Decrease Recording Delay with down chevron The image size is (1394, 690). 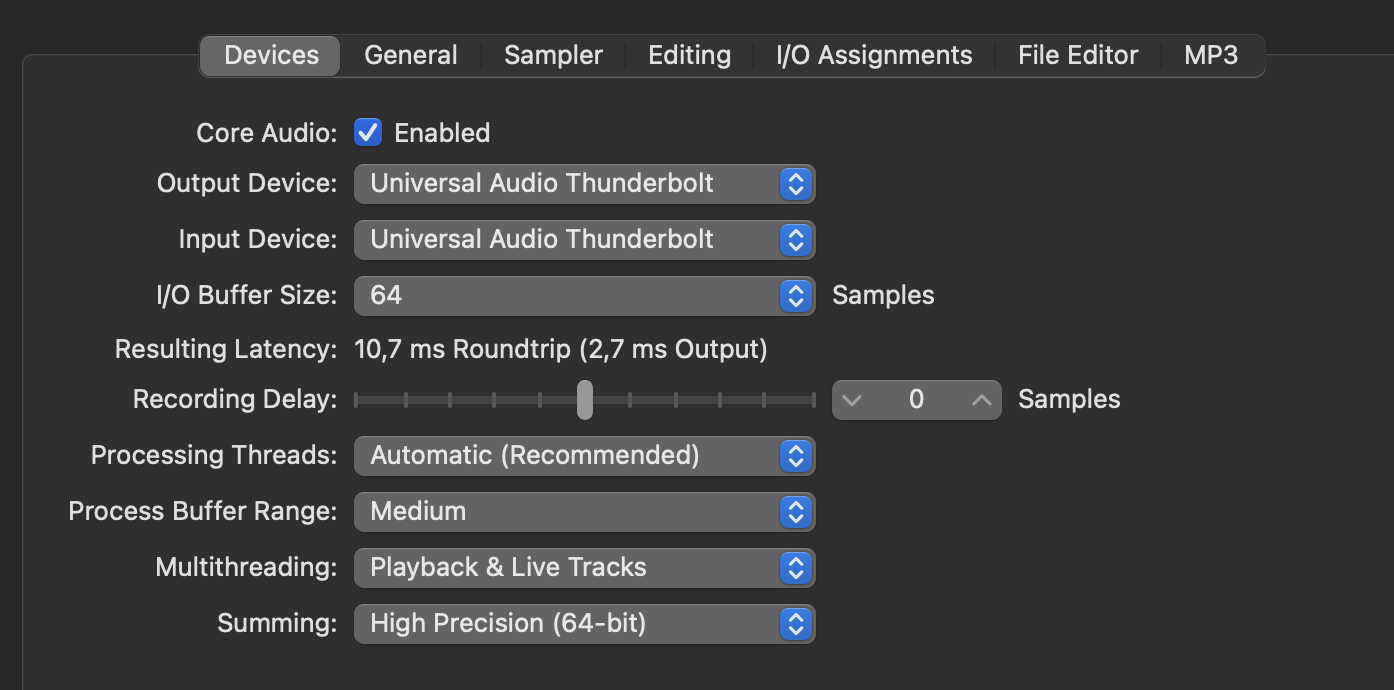(852, 400)
